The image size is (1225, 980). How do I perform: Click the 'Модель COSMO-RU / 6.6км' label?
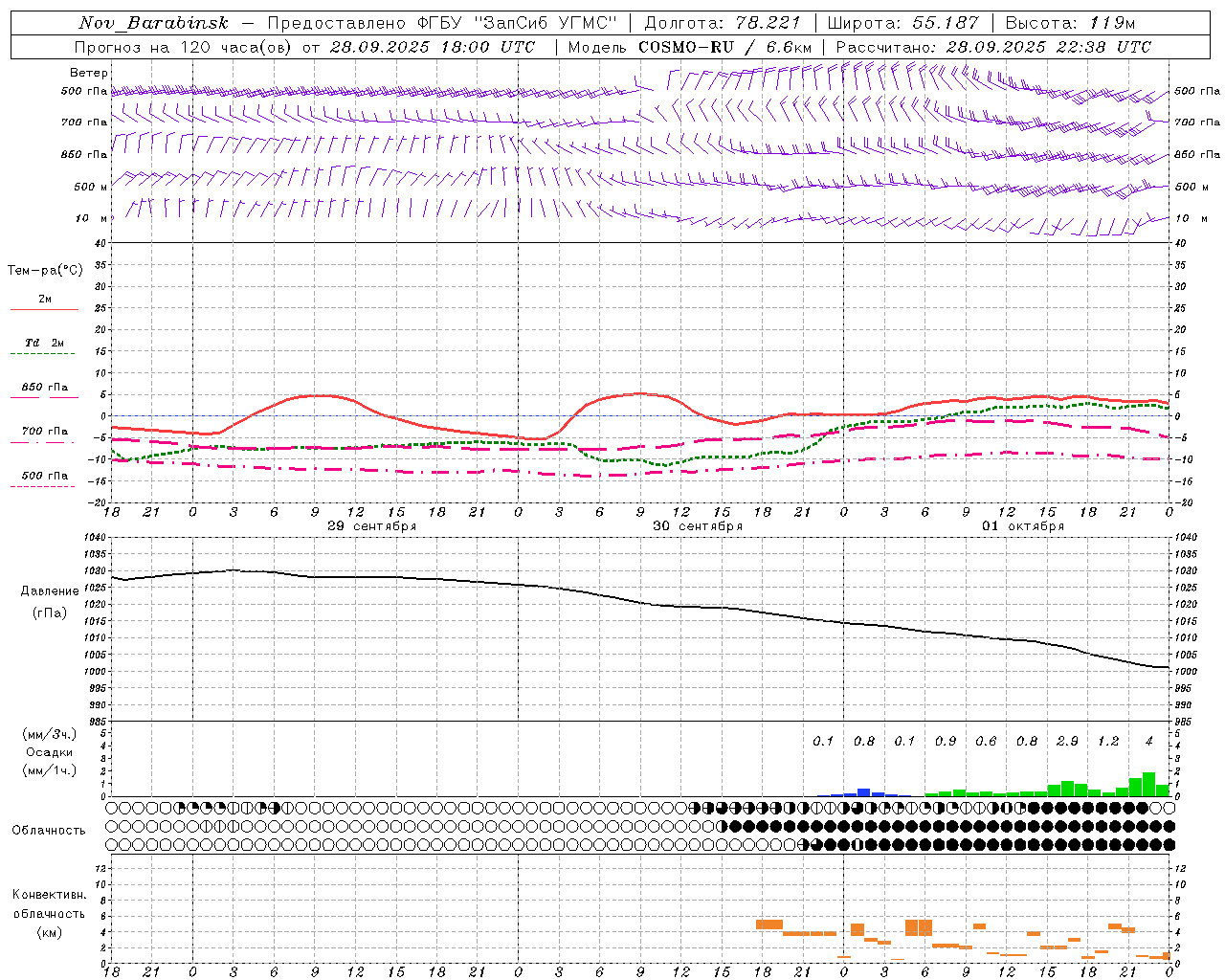[x=690, y=47]
